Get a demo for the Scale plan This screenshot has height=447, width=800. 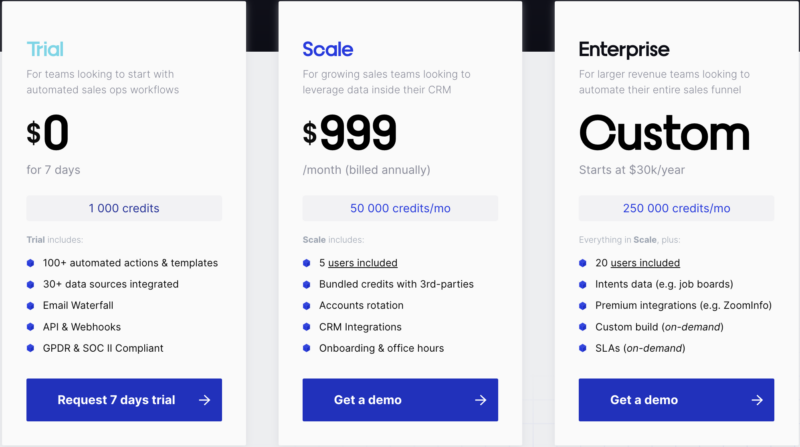pyautogui.click(x=400, y=400)
